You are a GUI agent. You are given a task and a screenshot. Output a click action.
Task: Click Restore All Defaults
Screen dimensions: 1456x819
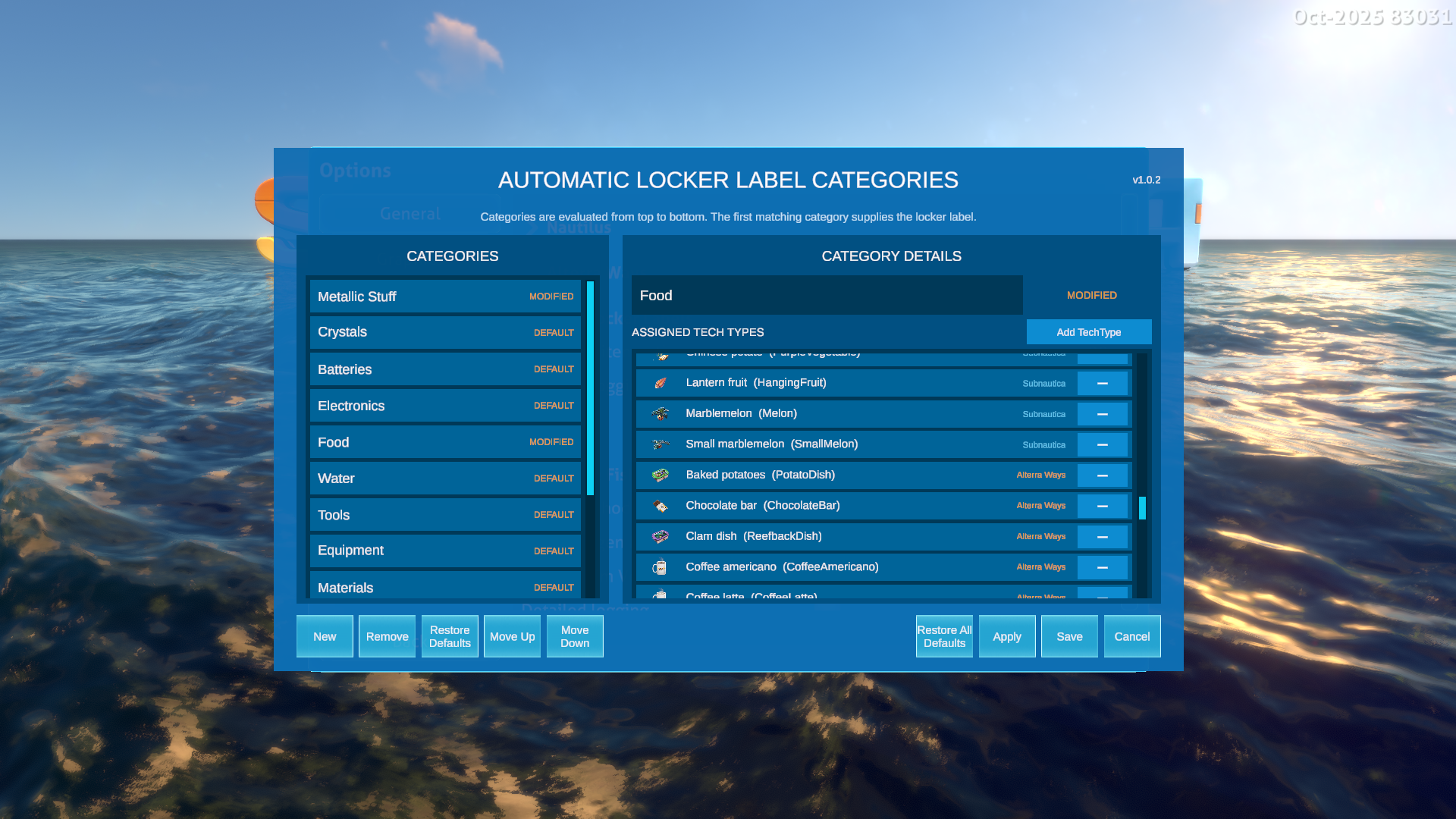coord(944,636)
